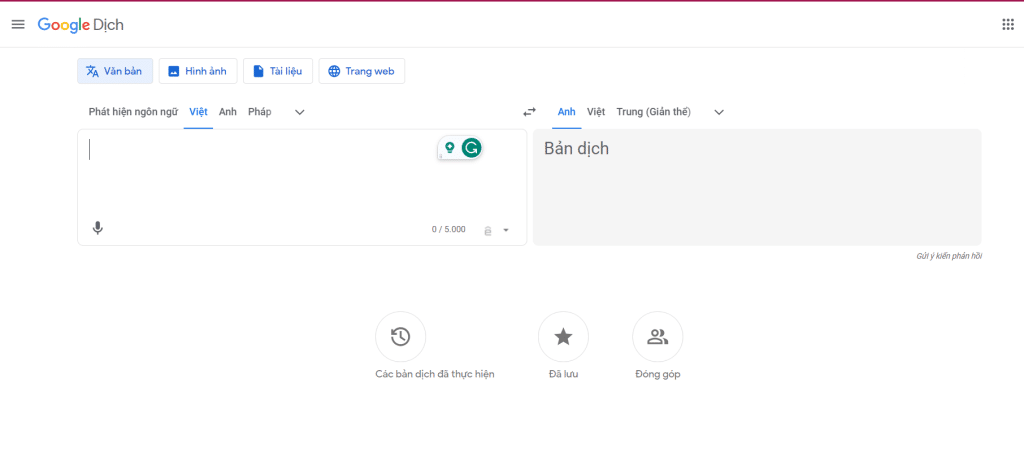Expand the source language list chevron
Image resolution: width=1024 pixels, height=461 pixels.
point(300,112)
